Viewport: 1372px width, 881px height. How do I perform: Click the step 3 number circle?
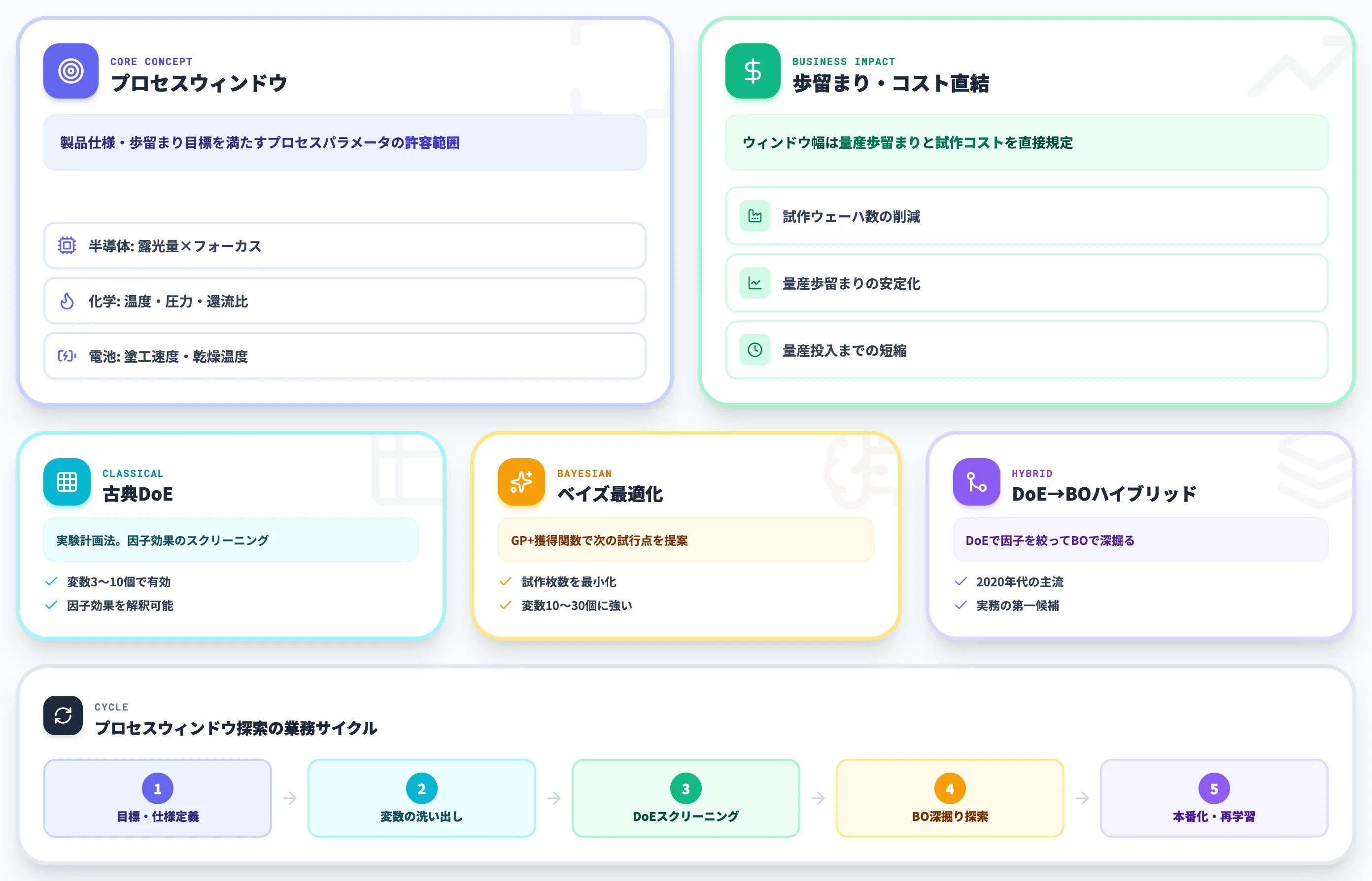(686, 788)
